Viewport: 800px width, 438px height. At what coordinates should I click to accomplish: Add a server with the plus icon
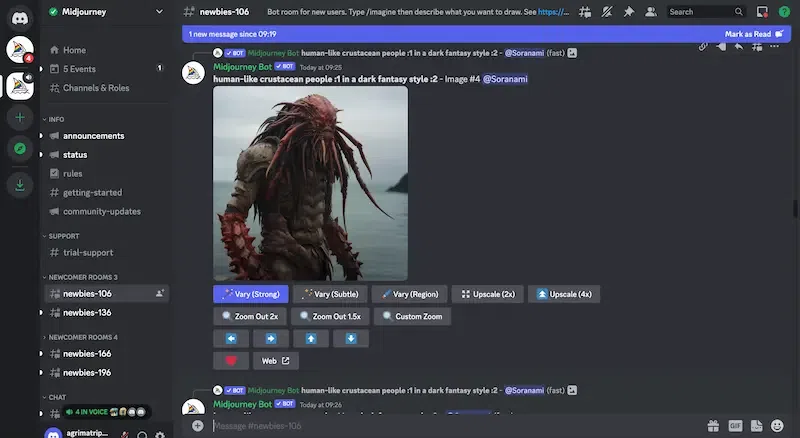point(20,117)
